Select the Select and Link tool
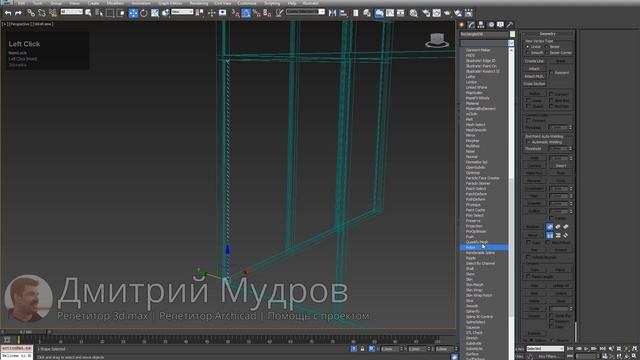The width and height of the screenshot is (640, 360). click(31, 13)
